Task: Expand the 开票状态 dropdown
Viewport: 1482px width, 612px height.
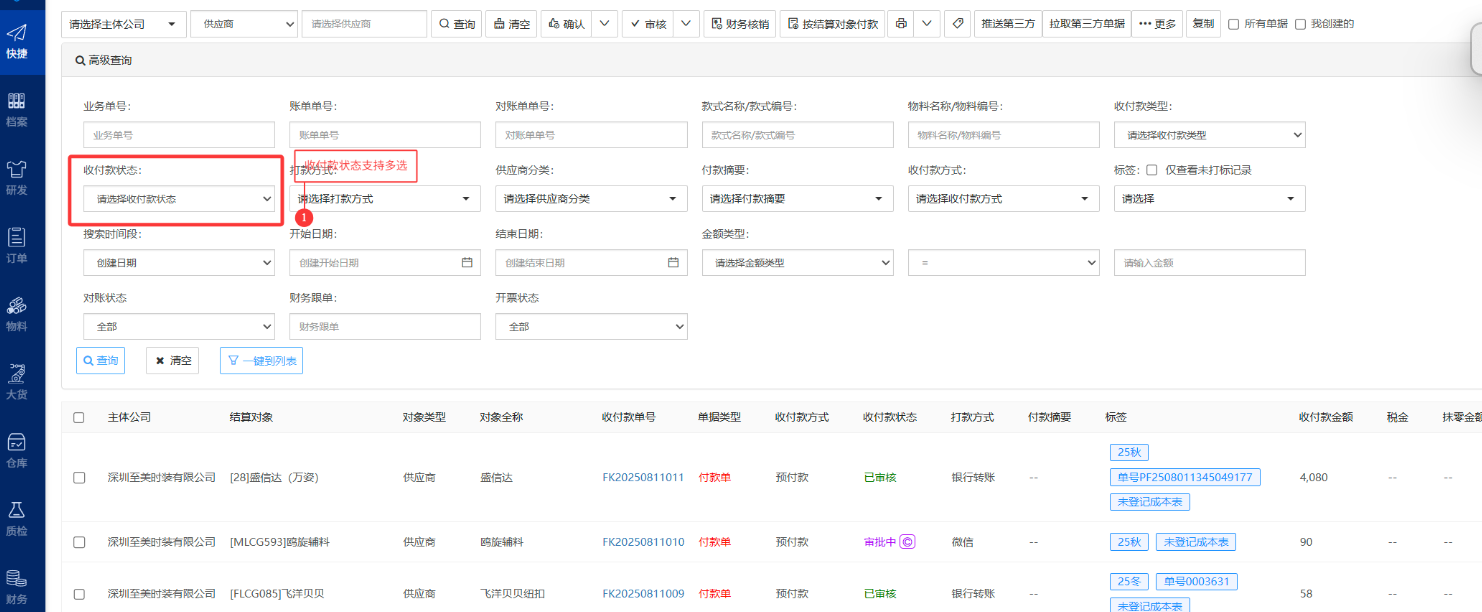Action: coord(591,327)
